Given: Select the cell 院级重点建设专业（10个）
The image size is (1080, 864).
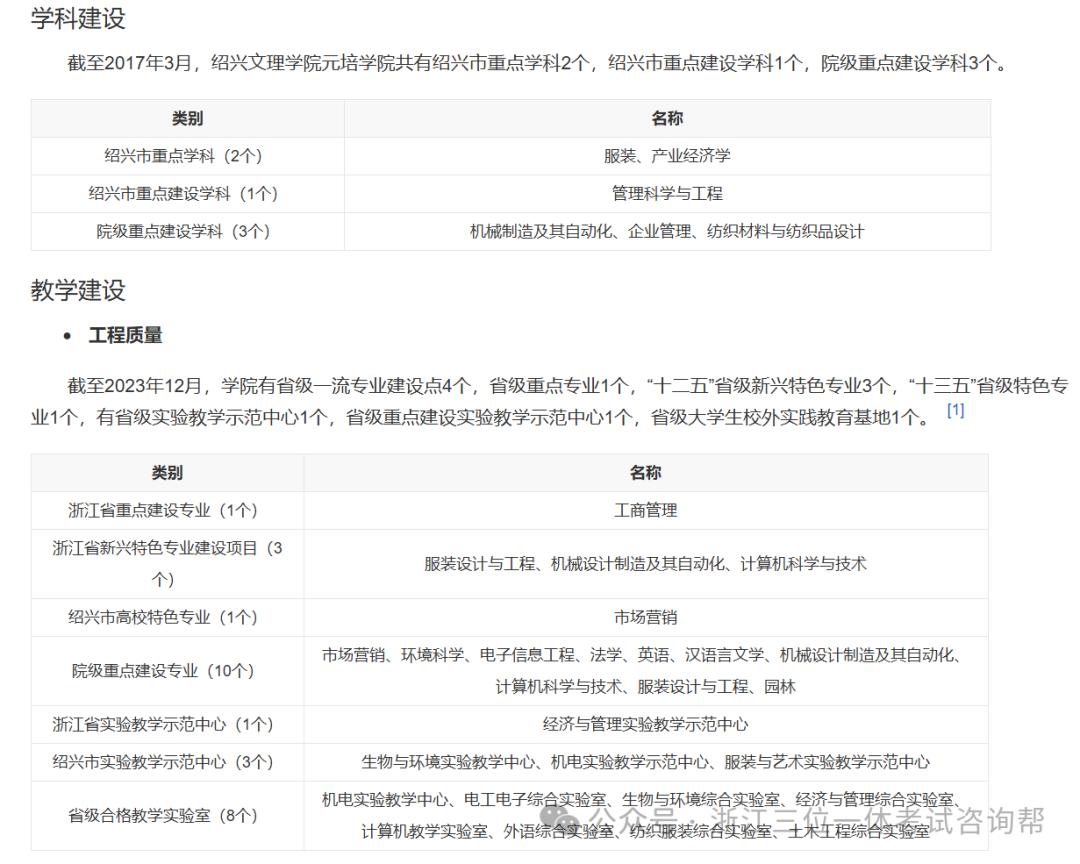Looking at the screenshot, I should (x=167, y=671).
